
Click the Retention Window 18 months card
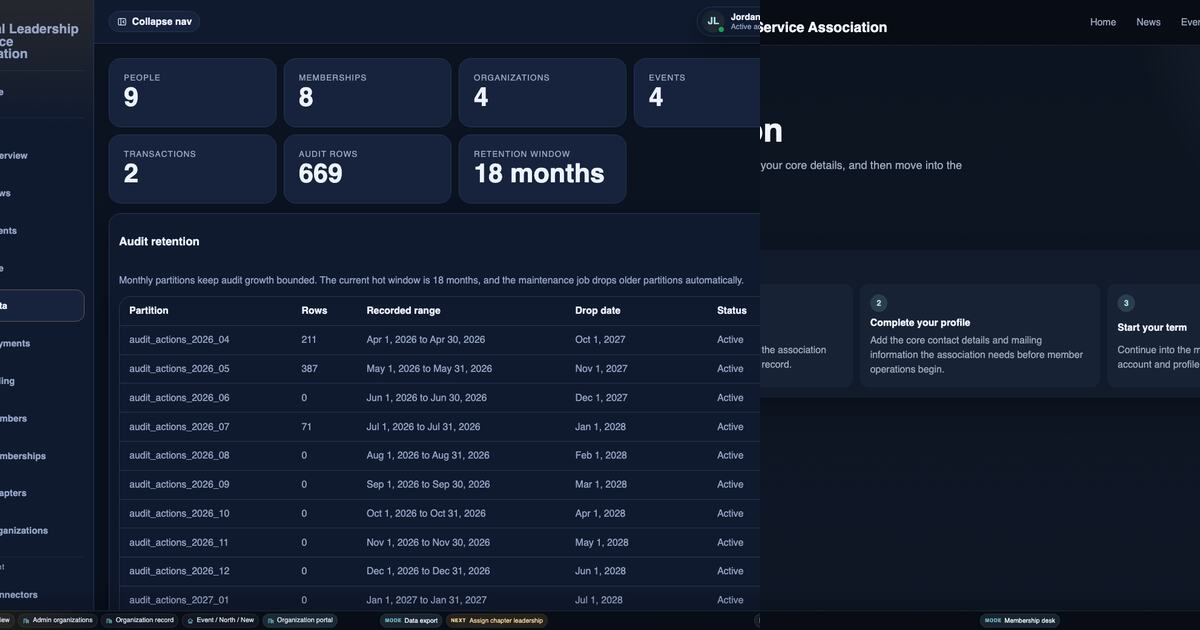542,169
